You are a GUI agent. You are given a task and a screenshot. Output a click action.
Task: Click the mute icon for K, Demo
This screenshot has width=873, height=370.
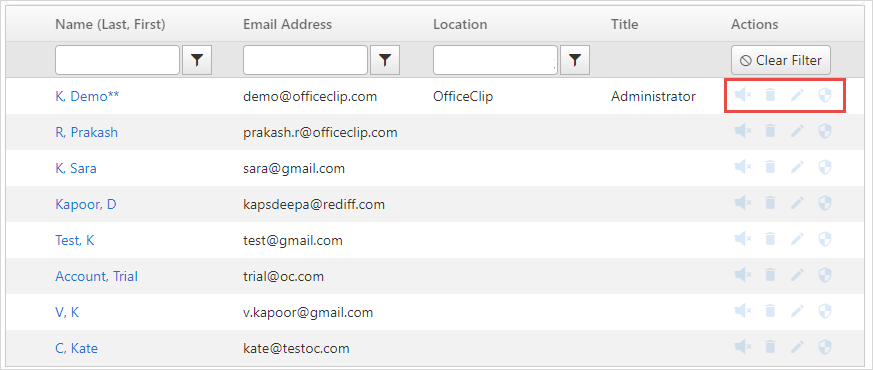[x=743, y=96]
